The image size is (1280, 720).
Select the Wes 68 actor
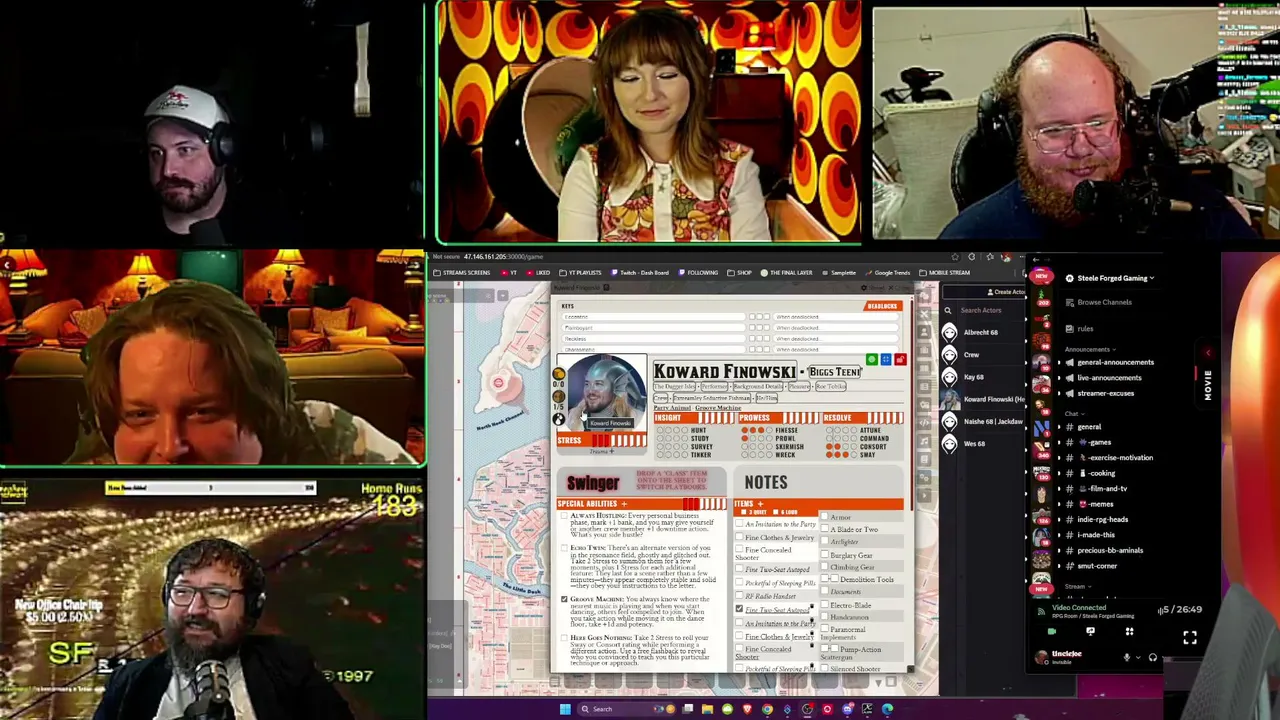pyautogui.click(x=973, y=443)
